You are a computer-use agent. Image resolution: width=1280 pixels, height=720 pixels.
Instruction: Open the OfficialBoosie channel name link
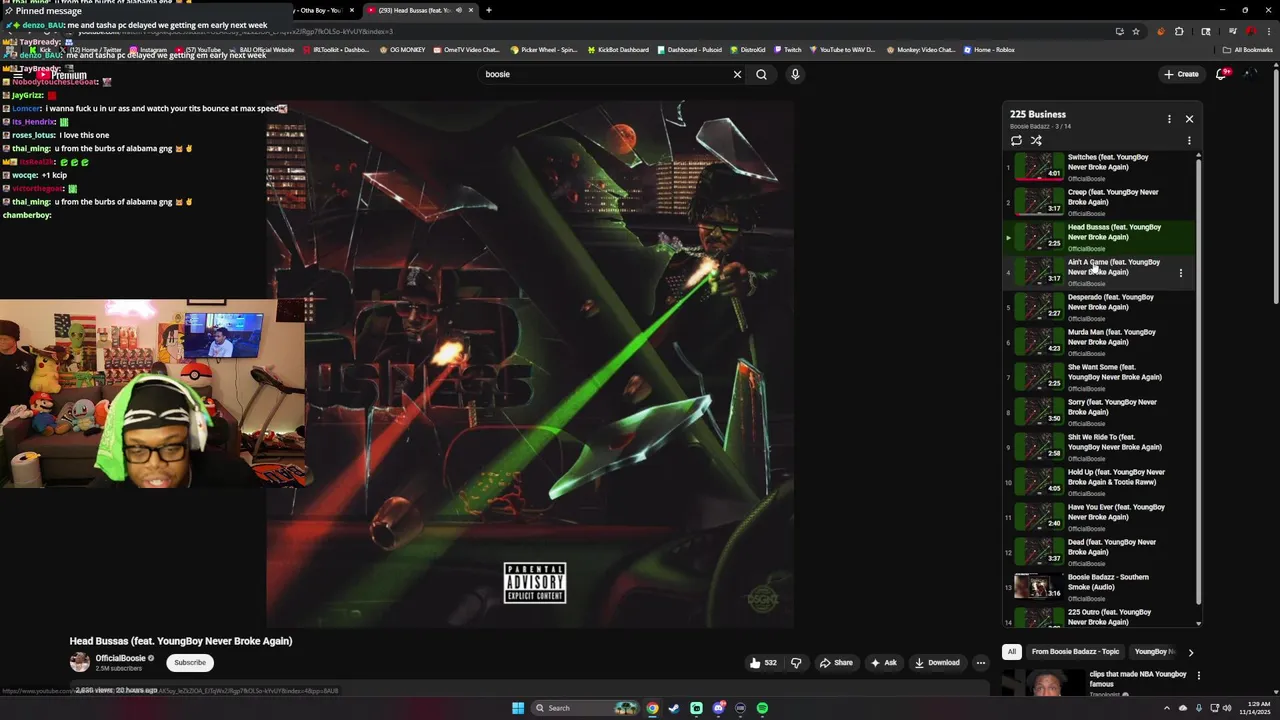click(120, 658)
